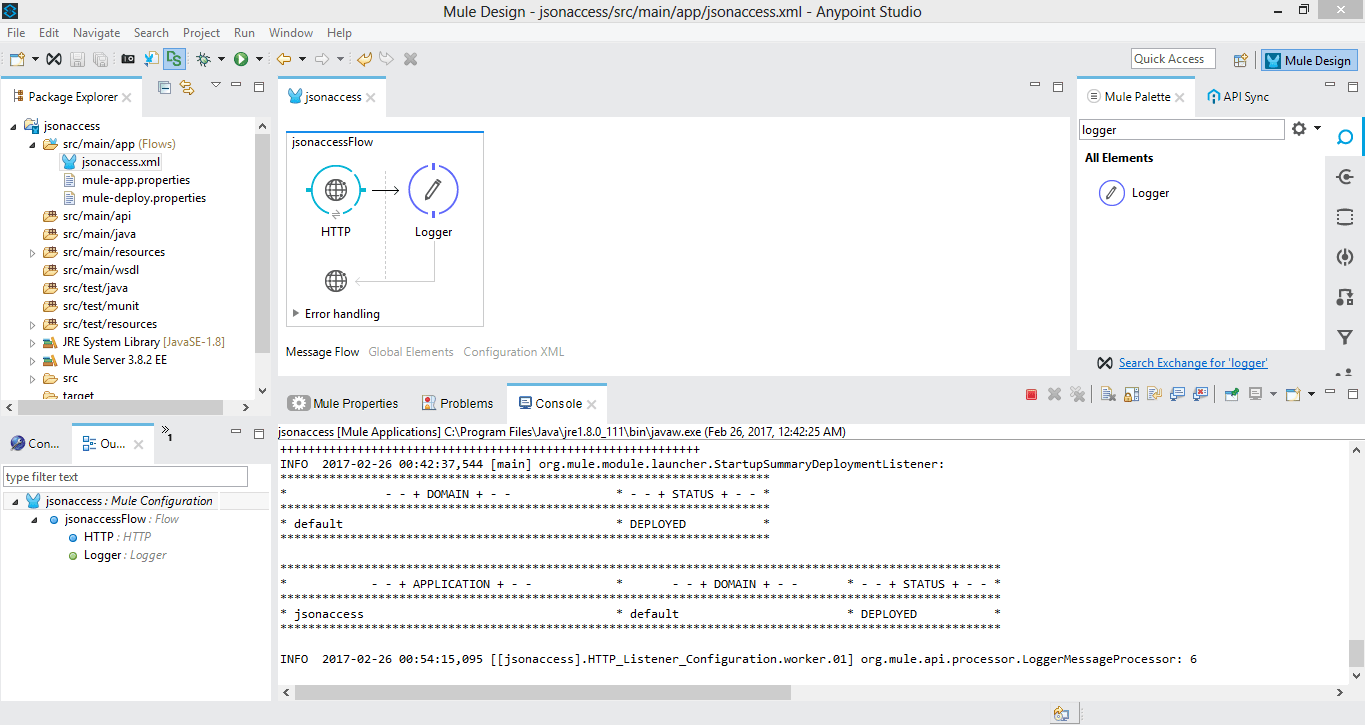This screenshot has width=1365, height=725.
Task: Click the Package Explorer vertical scrollbar
Action: pos(263,243)
